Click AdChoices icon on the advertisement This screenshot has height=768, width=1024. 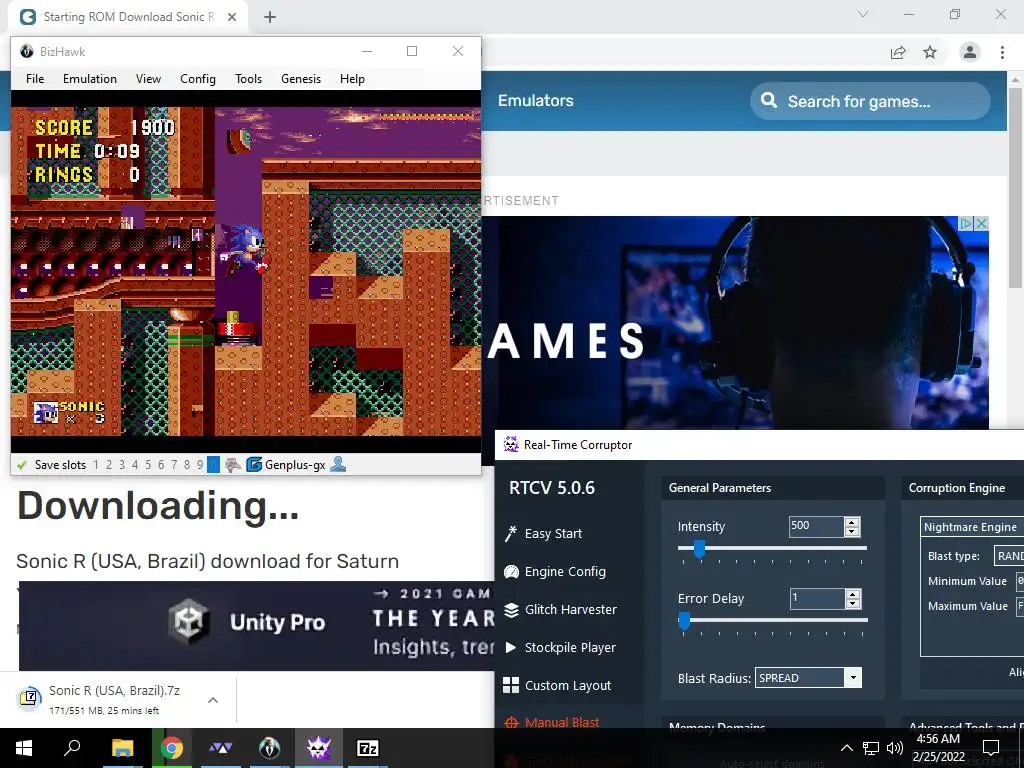(x=966, y=223)
